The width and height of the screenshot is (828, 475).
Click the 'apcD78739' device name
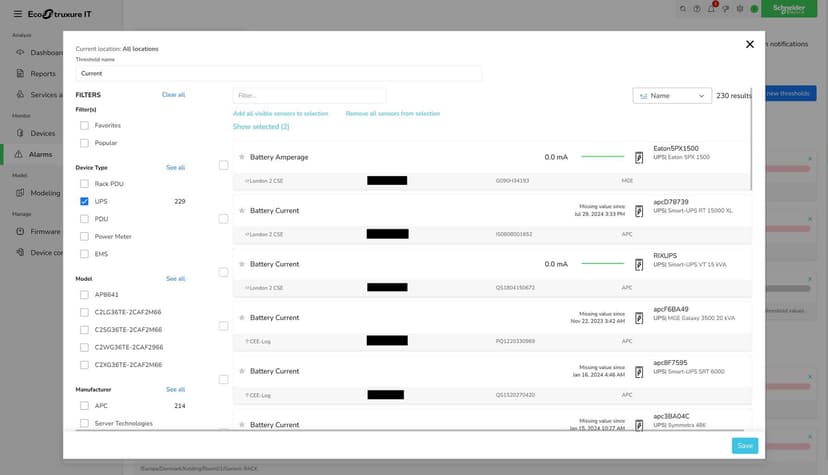671,202
